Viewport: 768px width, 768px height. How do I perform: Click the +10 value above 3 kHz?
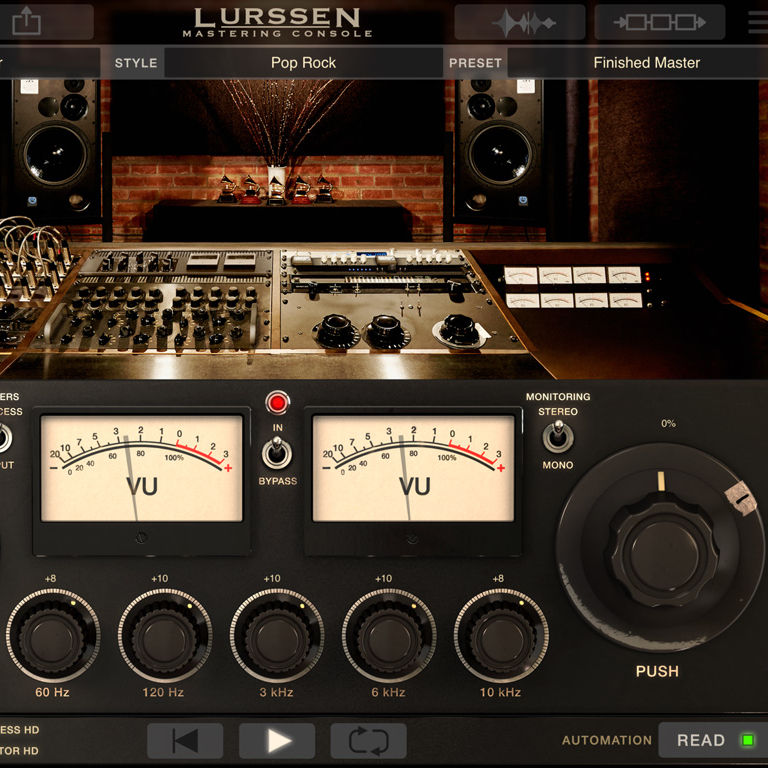272,578
